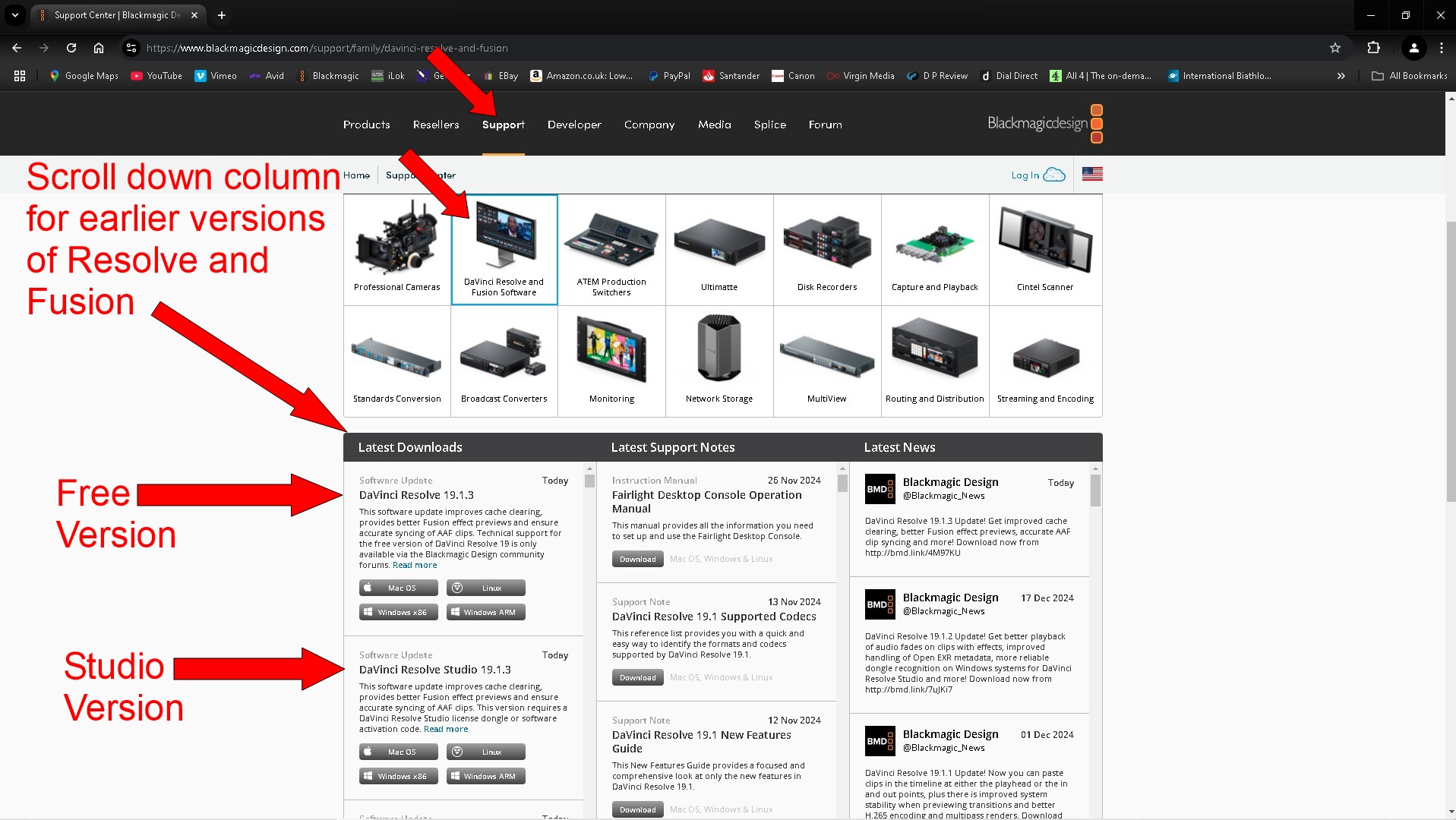Go back to previous page in browser
The image size is (1456, 820).
[x=17, y=48]
